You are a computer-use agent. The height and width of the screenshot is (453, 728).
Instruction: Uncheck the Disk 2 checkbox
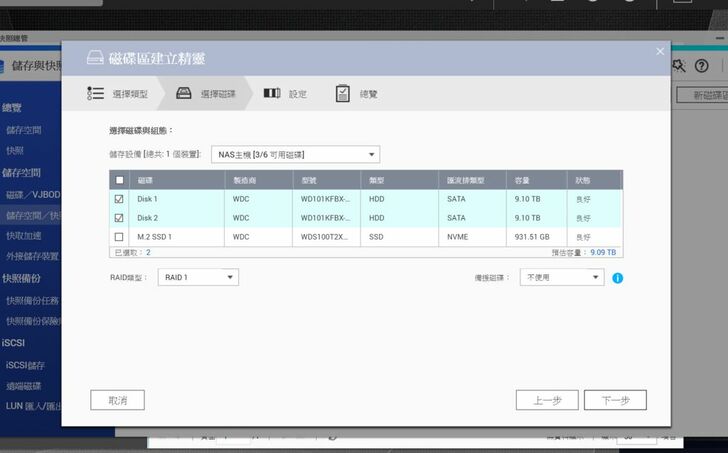click(119, 218)
